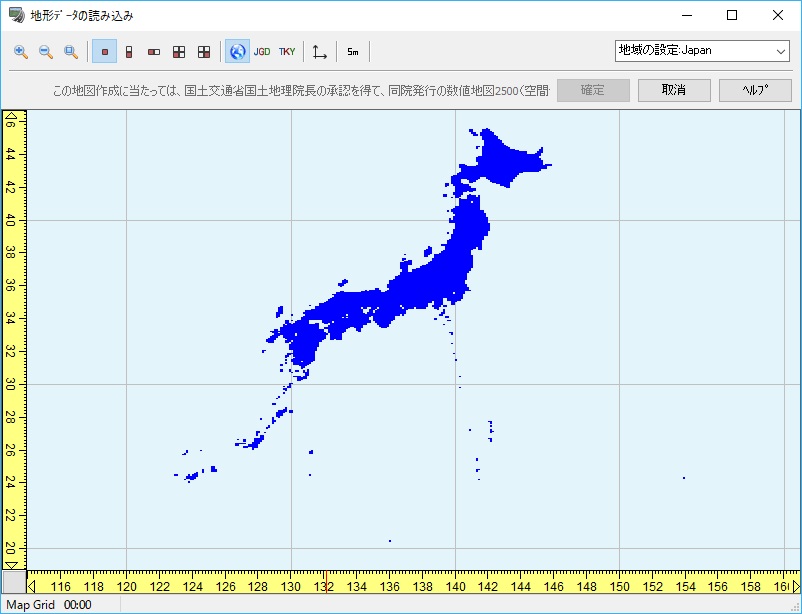Click the ﾍﾙﾌﾟ help button
The image size is (802, 614).
pyautogui.click(x=755, y=90)
